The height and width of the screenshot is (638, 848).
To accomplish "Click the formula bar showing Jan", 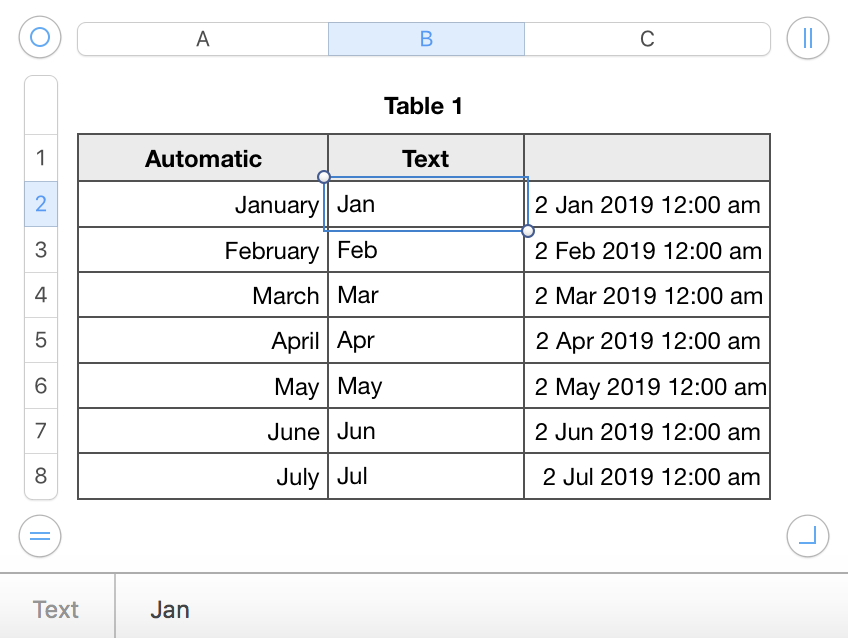I will coord(480,609).
